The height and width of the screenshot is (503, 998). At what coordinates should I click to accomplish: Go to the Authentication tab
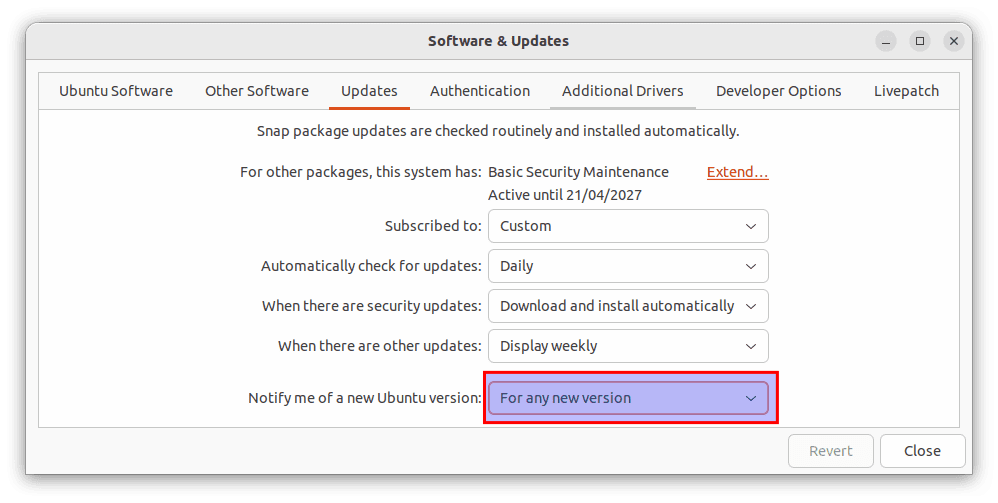click(480, 91)
